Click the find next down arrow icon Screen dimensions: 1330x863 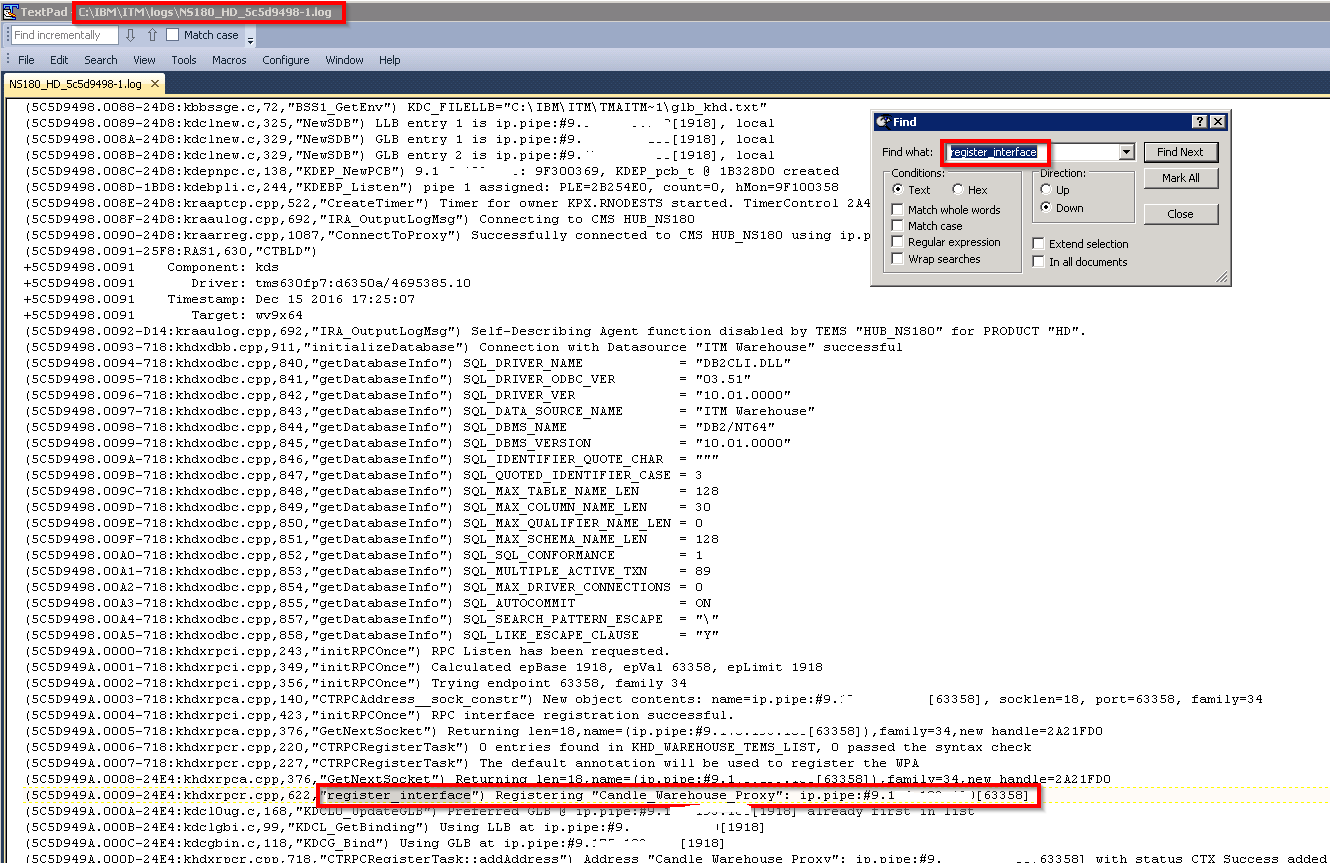130,35
